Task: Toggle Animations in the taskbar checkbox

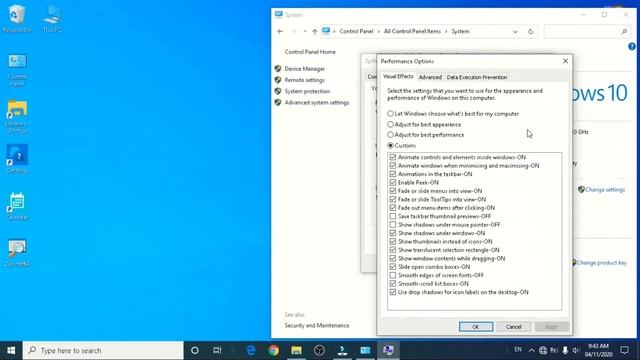Action: (x=393, y=174)
